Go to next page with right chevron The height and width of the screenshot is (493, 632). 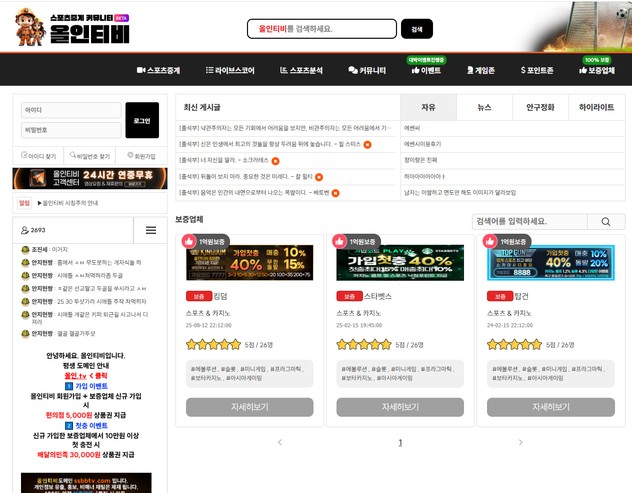click(520, 442)
